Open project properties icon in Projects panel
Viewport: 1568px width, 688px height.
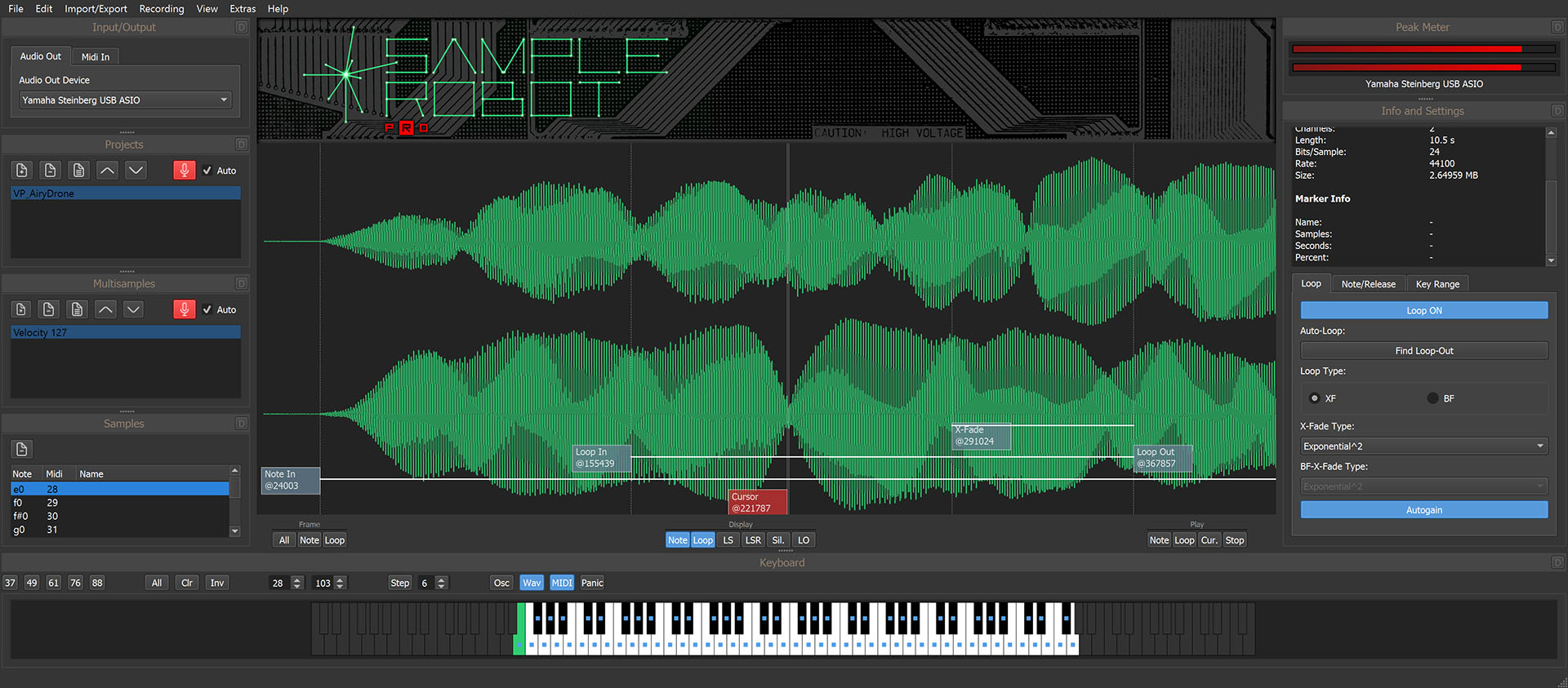[78, 171]
